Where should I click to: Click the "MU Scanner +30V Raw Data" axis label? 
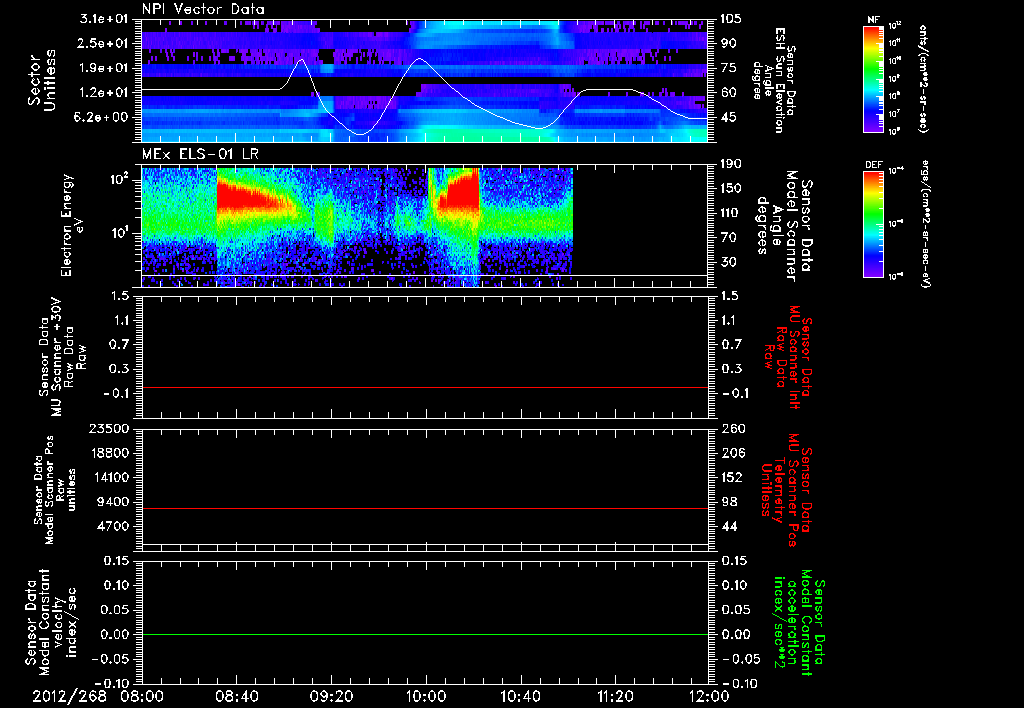pyautogui.click(x=63, y=357)
